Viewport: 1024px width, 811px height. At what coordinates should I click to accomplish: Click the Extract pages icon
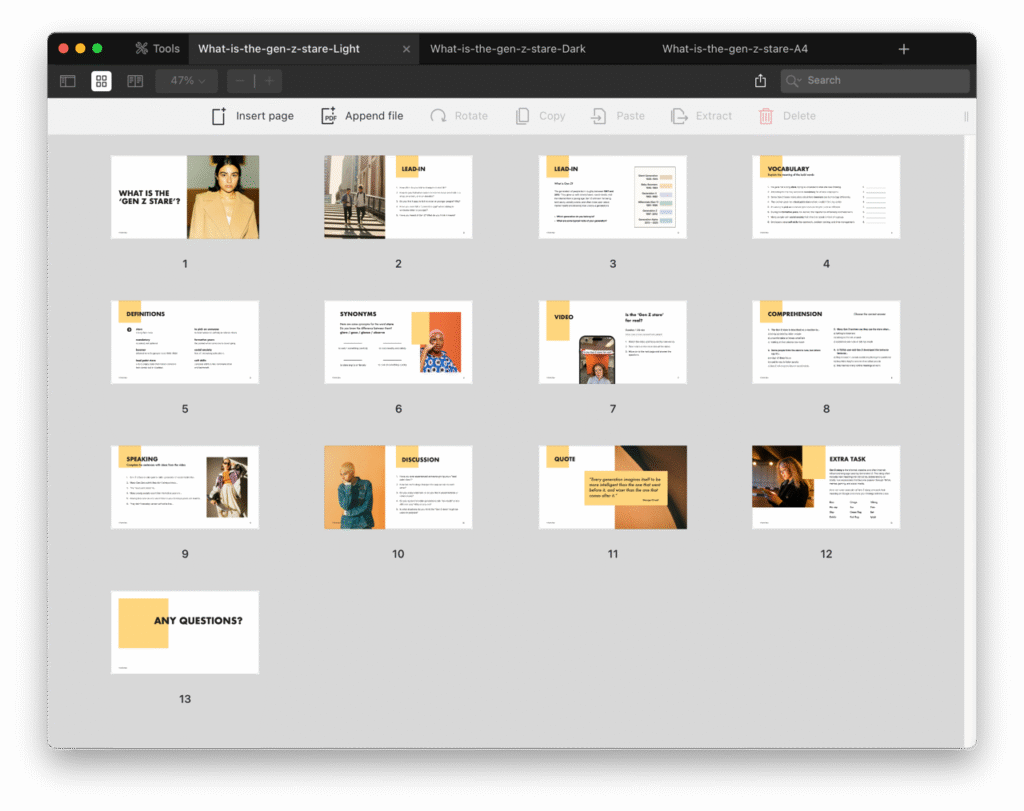tap(679, 116)
